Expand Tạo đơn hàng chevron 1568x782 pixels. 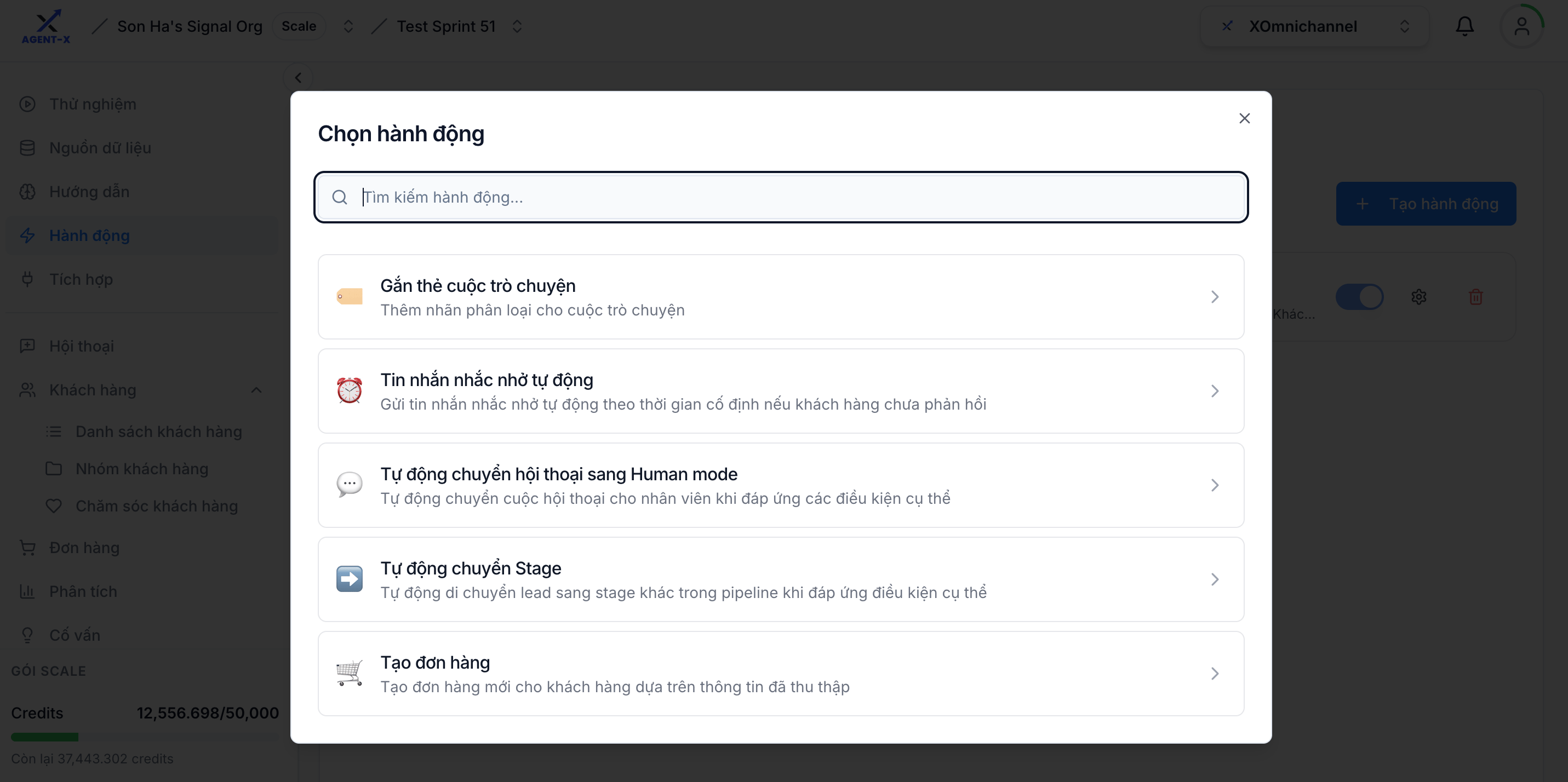pos(1214,673)
